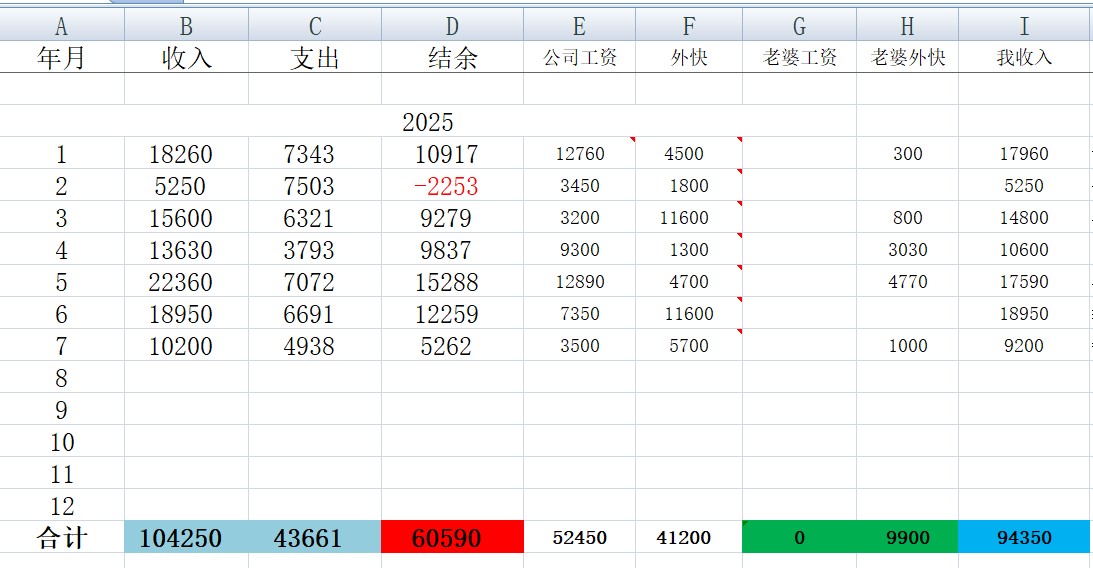1093x568 pixels.
Task: Select column I header
Action: pos(1024,25)
